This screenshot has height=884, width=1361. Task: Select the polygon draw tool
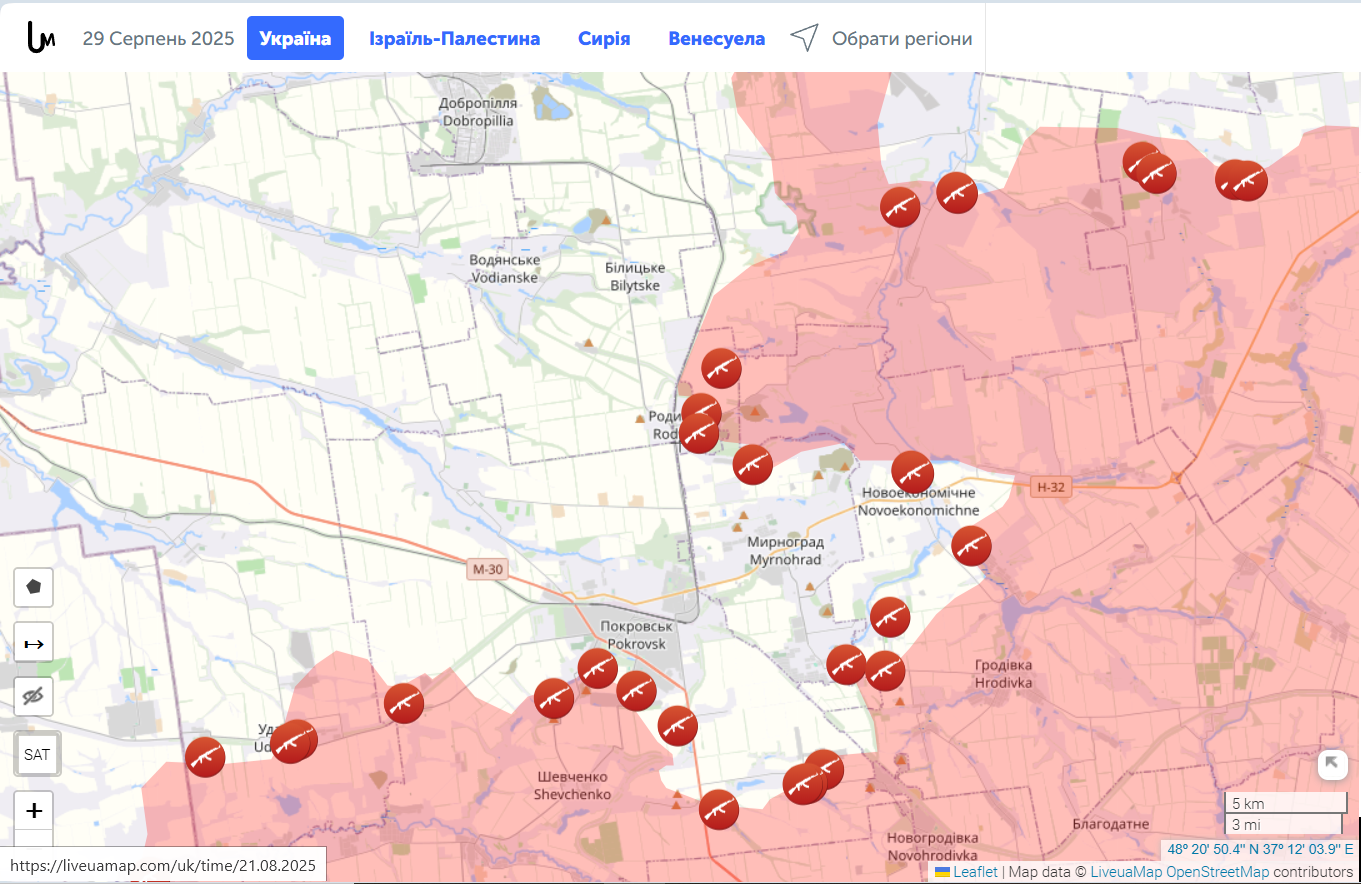pyautogui.click(x=33, y=587)
